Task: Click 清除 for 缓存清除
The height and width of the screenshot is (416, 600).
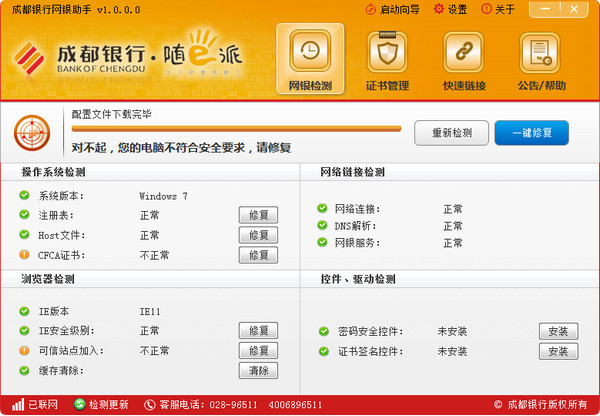Action: [x=258, y=370]
